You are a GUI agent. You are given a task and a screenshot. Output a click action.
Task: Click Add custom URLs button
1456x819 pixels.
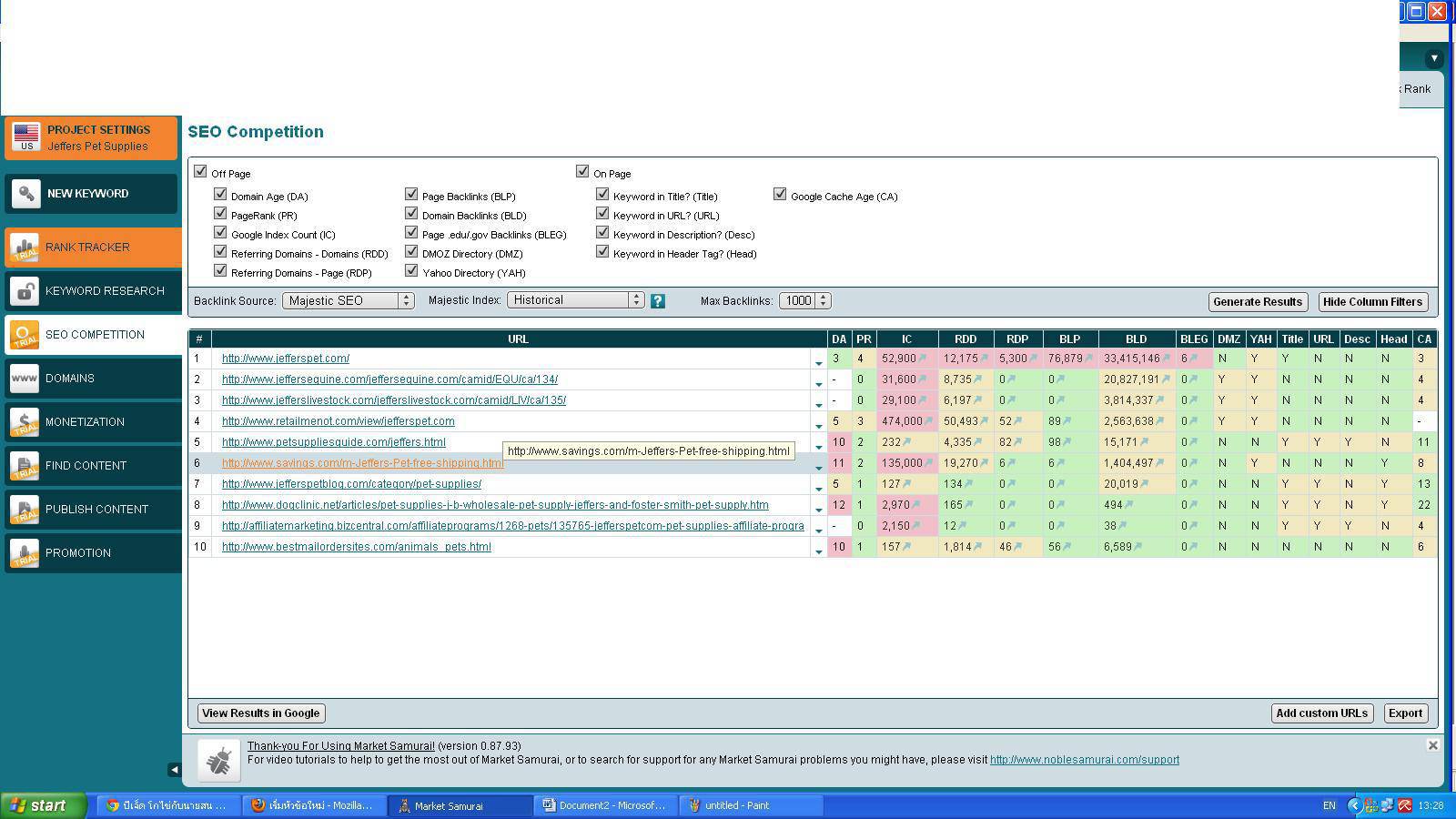[1321, 713]
